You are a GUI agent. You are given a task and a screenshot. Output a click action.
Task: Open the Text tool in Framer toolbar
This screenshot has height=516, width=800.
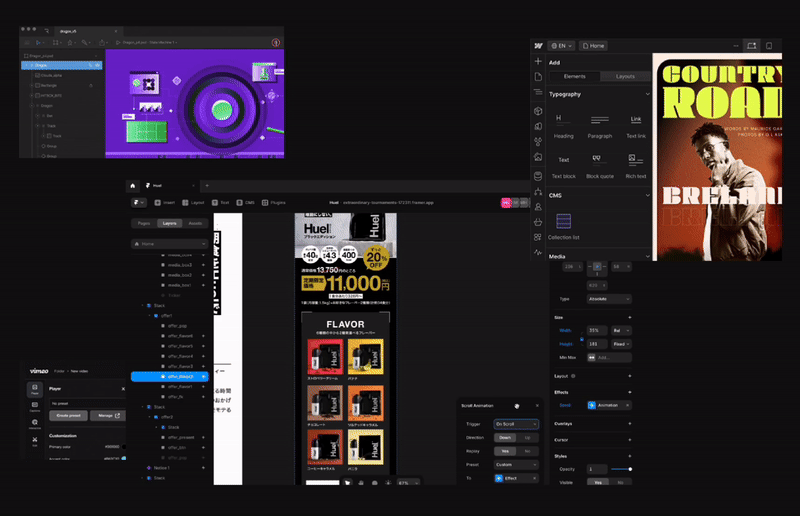220,203
